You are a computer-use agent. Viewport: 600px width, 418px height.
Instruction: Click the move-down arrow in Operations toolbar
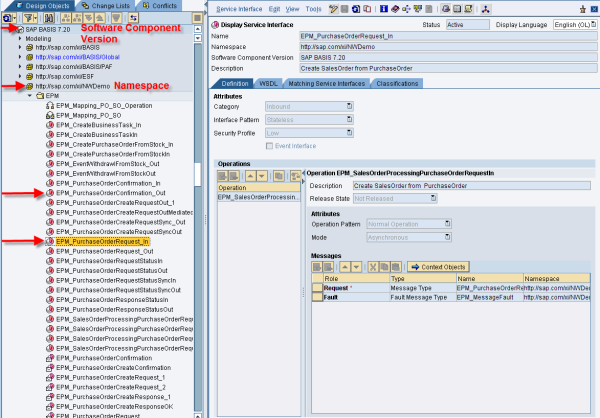(262, 176)
